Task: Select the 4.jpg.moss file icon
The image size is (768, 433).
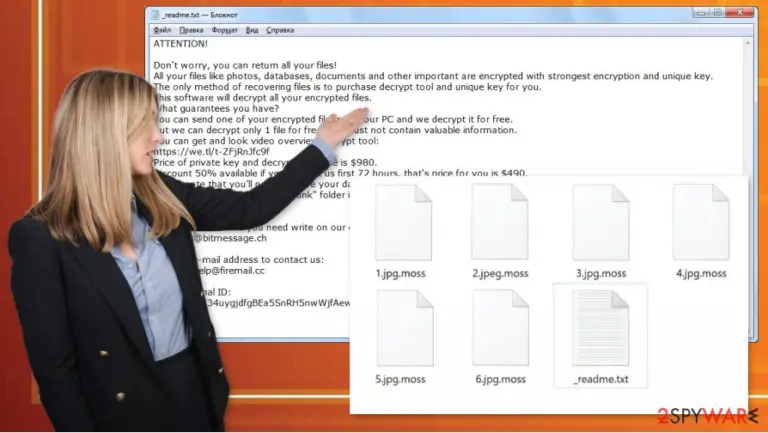Action: point(701,222)
